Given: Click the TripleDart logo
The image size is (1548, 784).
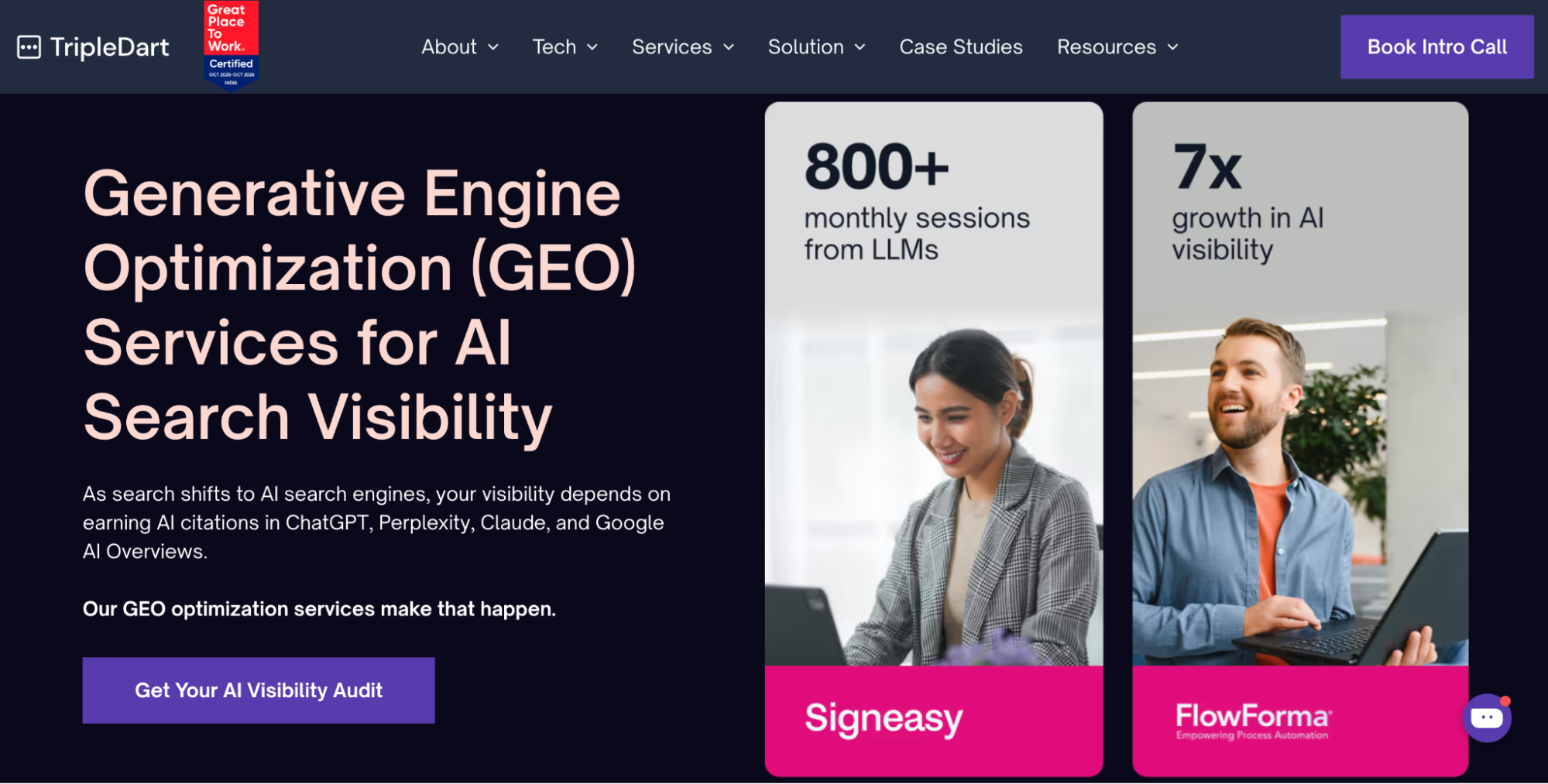Looking at the screenshot, I should point(93,46).
